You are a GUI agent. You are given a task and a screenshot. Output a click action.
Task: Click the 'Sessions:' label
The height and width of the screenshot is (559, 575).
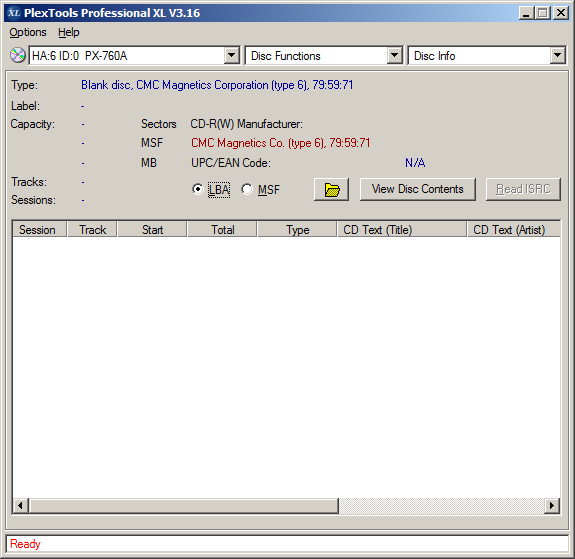pos(33,200)
